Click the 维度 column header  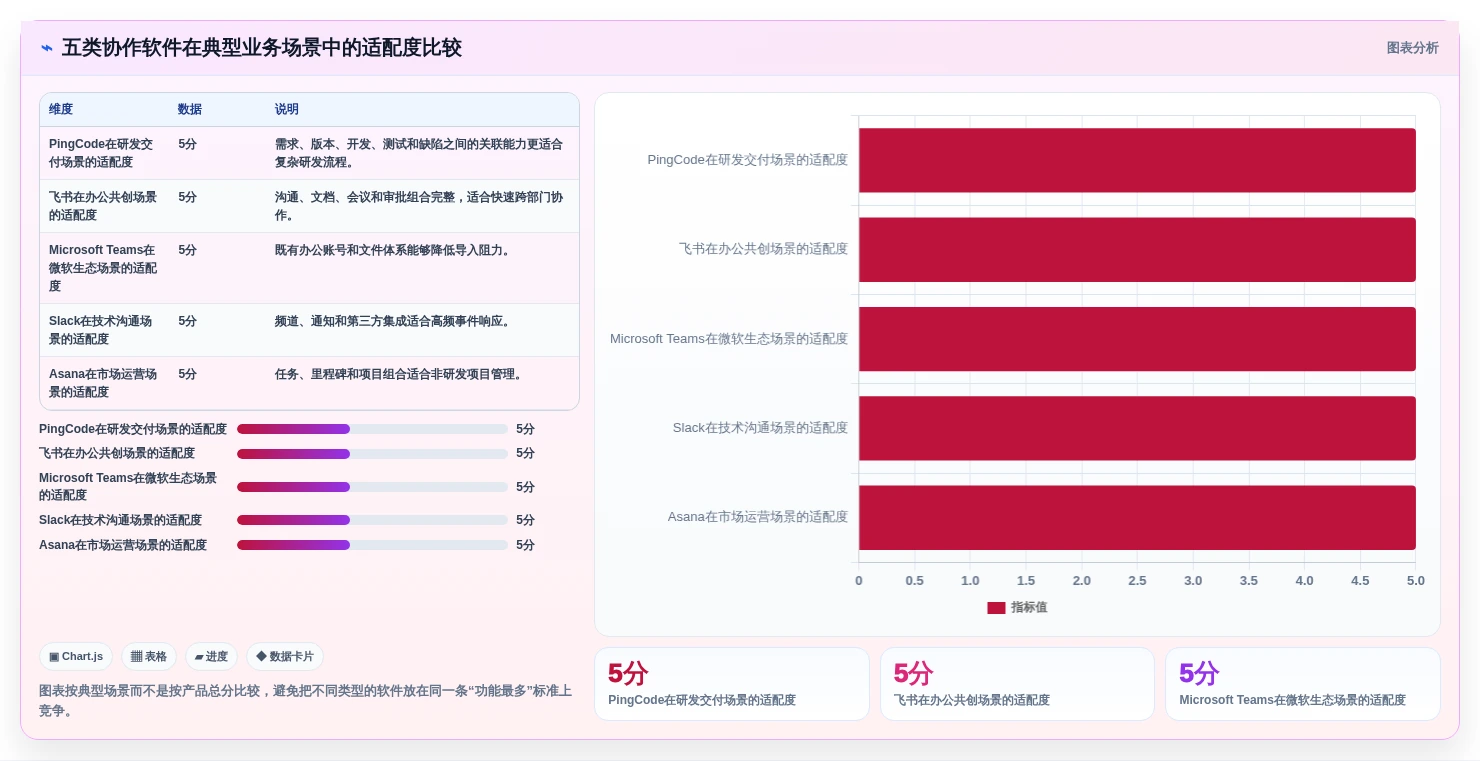coord(61,110)
